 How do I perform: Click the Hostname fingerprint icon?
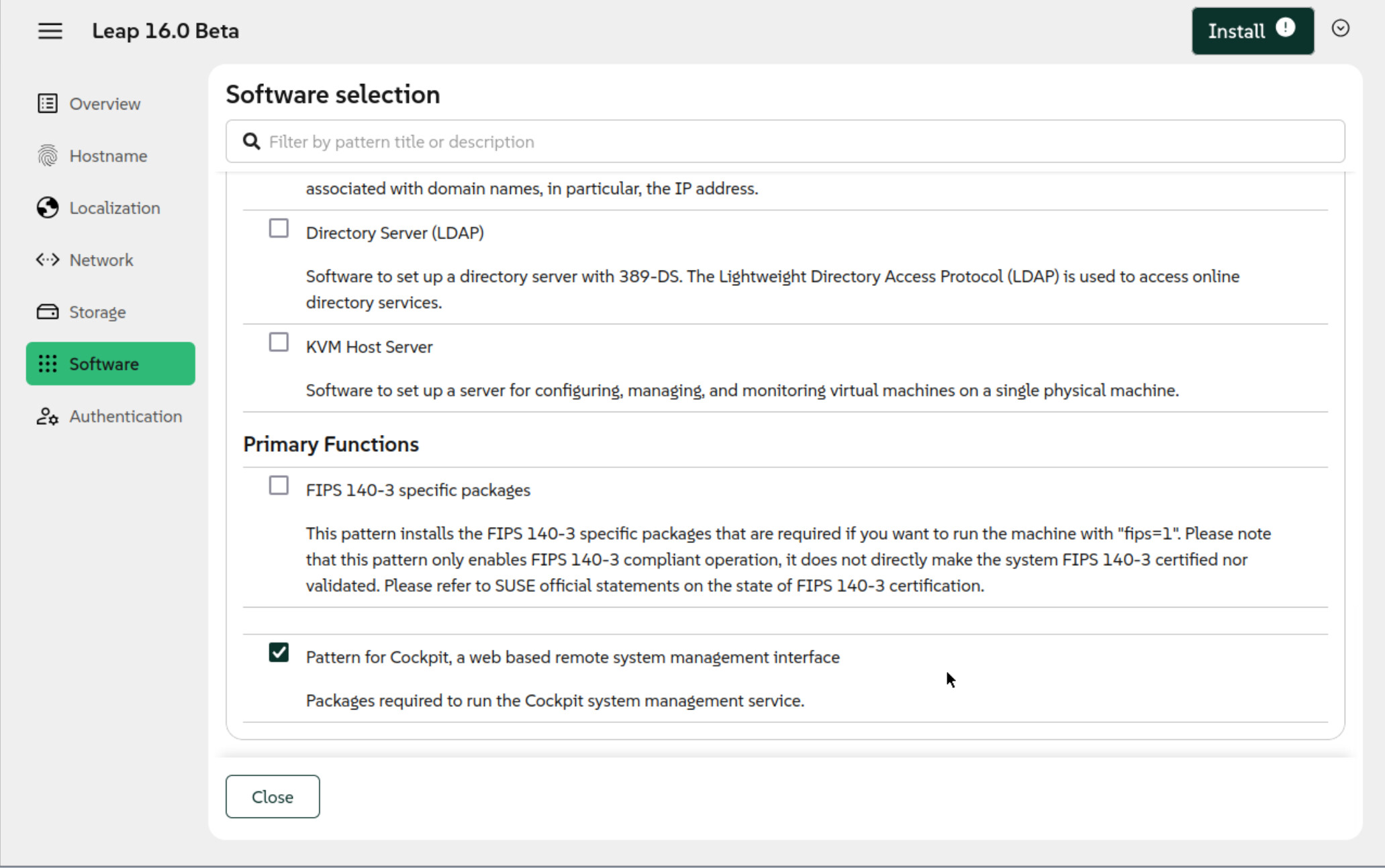(47, 156)
